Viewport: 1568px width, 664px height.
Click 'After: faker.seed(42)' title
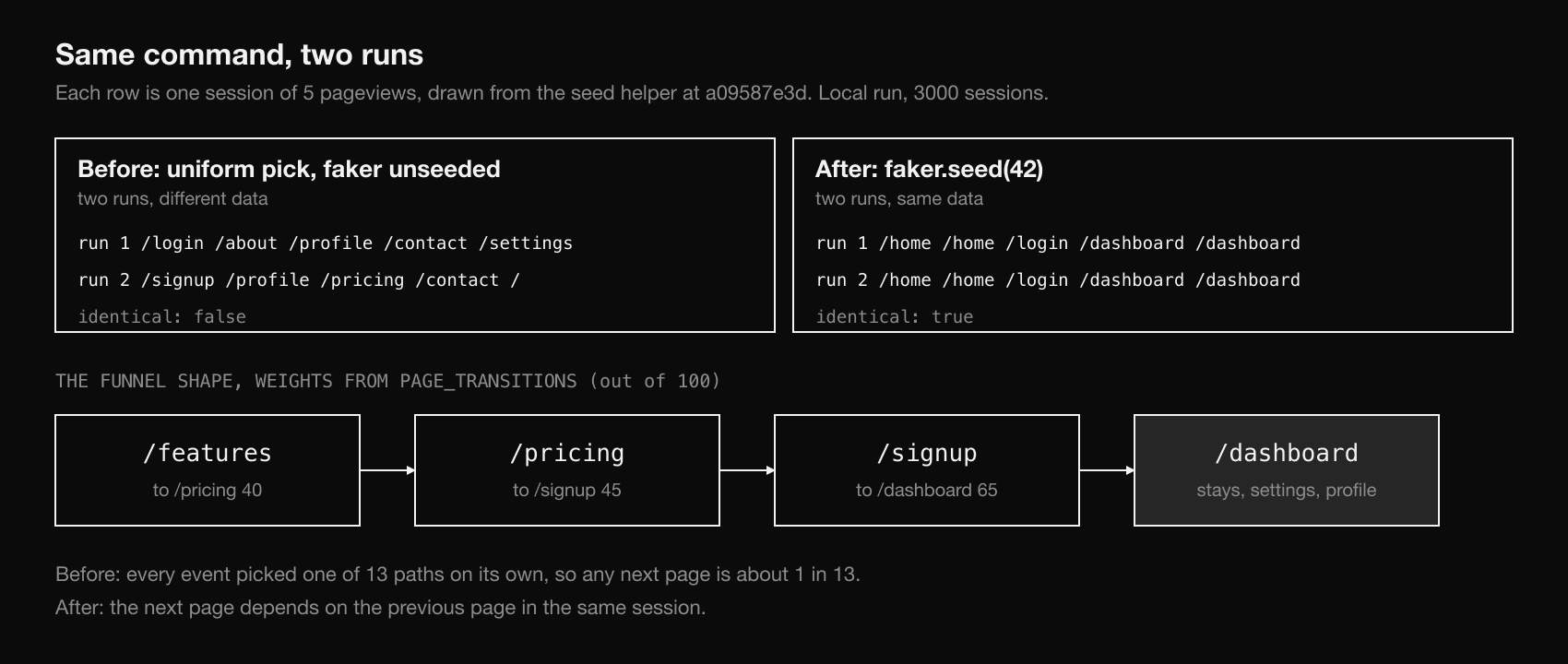coord(929,169)
